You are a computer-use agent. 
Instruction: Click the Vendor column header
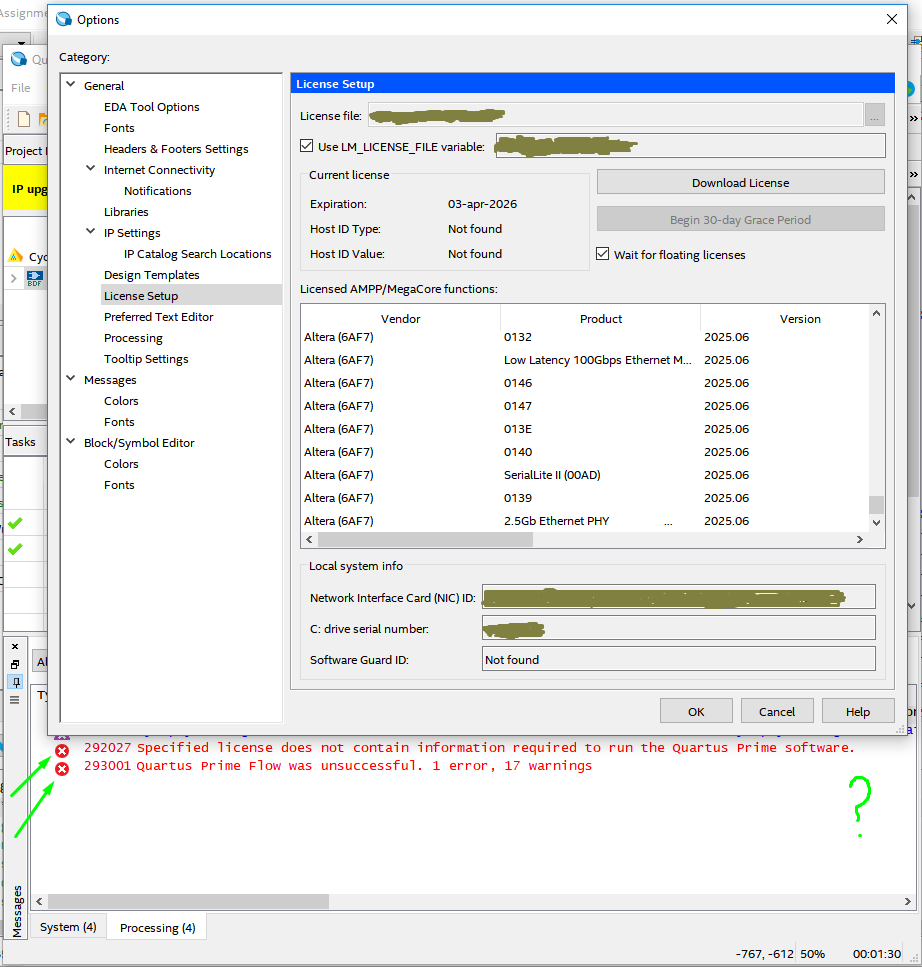(x=400, y=318)
